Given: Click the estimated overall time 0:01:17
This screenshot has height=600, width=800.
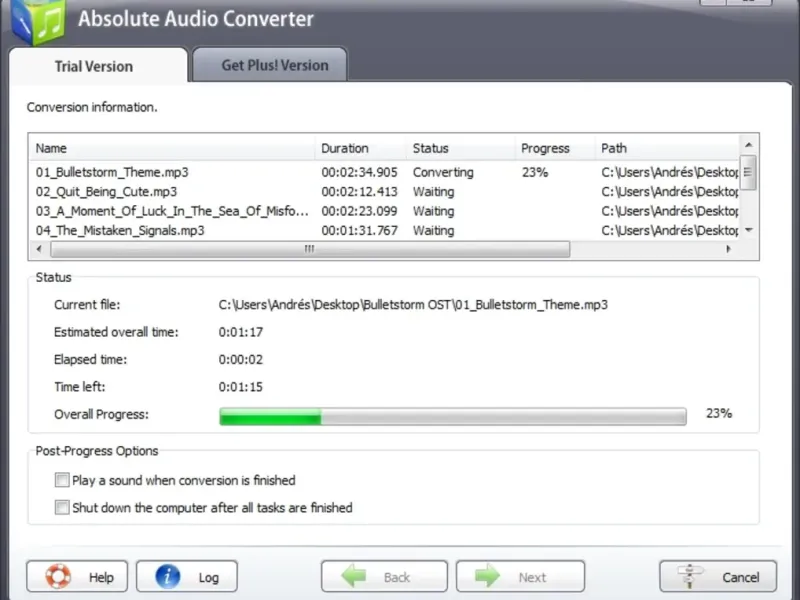Looking at the screenshot, I should point(241,332).
